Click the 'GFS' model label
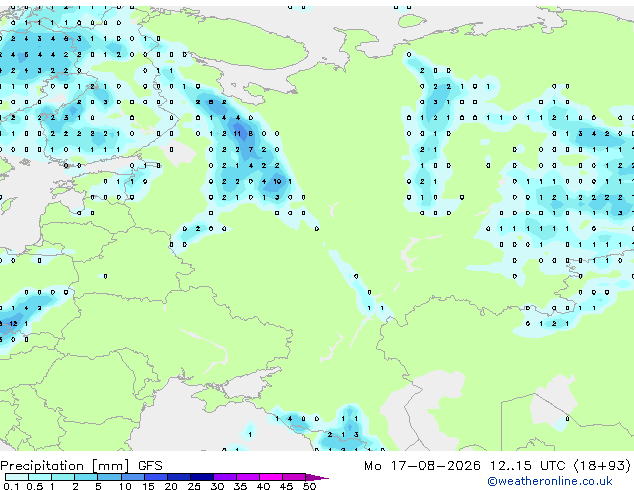The height and width of the screenshot is (490, 634). coord(150,466)
